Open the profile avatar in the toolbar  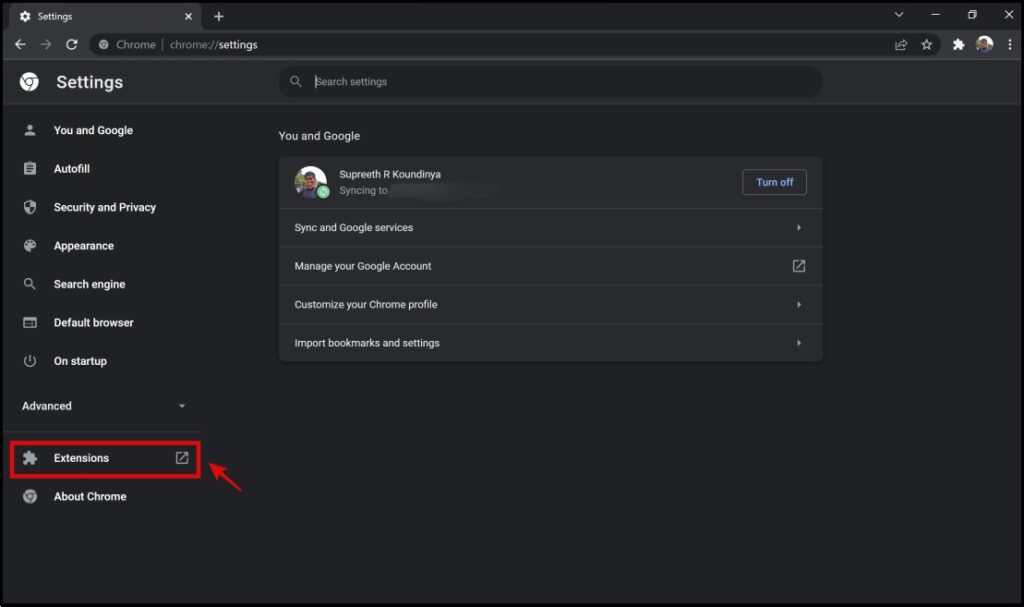click(x=984, y=44)
